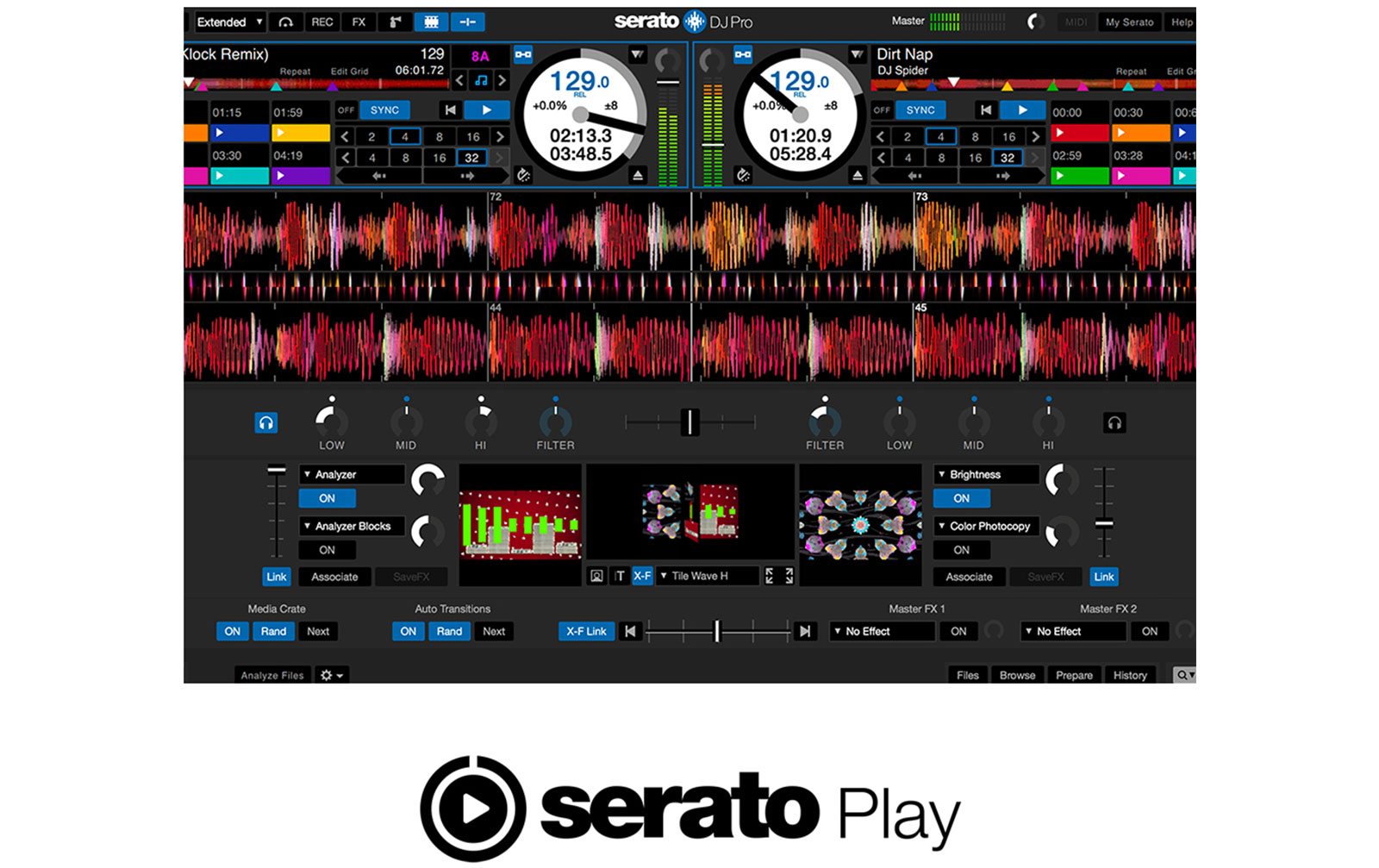Trigger the left deck cyan cue point at 03:30
This screenshot has width=1379, height=868.
pyautogui.click(x=240, y=176)
